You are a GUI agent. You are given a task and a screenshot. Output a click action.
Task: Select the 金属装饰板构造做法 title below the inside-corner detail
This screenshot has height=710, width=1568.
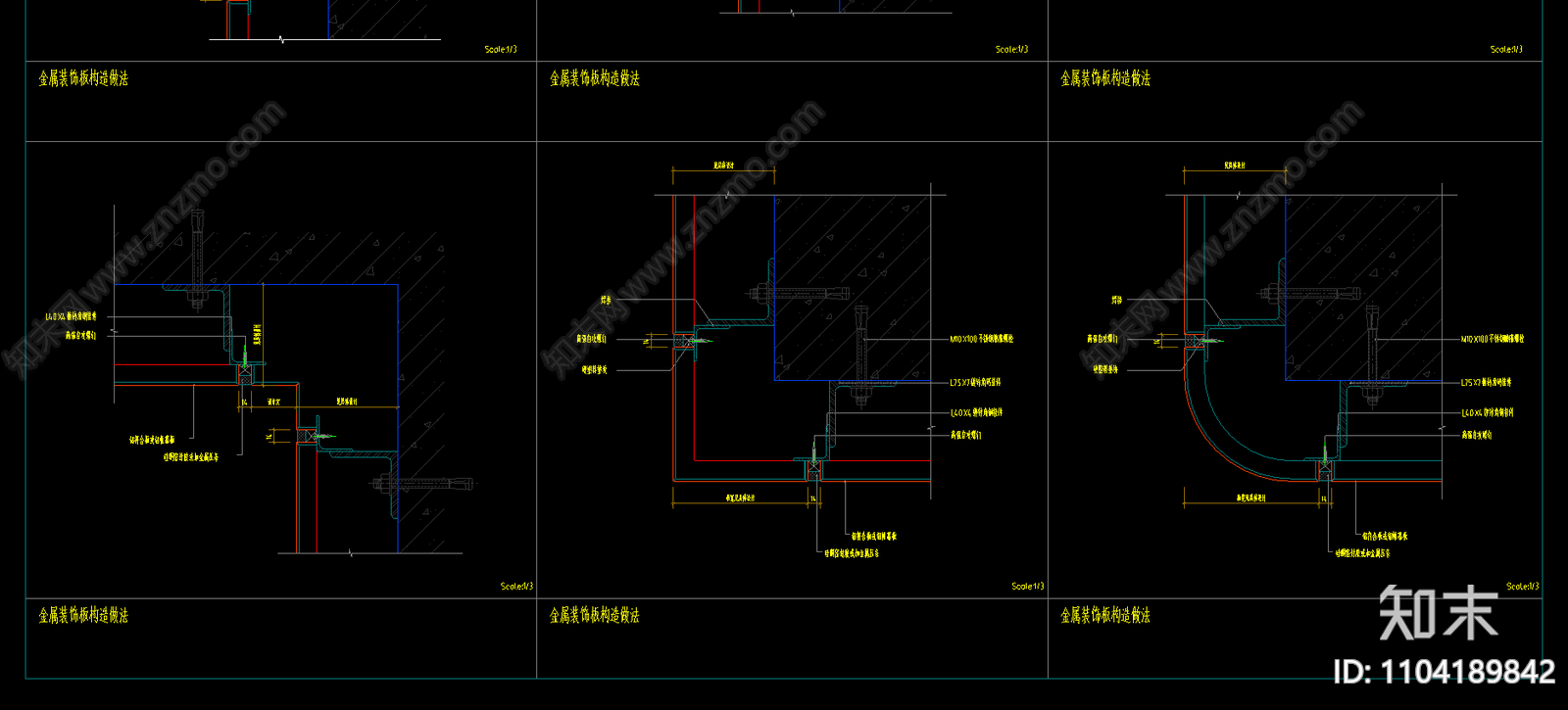83,615
